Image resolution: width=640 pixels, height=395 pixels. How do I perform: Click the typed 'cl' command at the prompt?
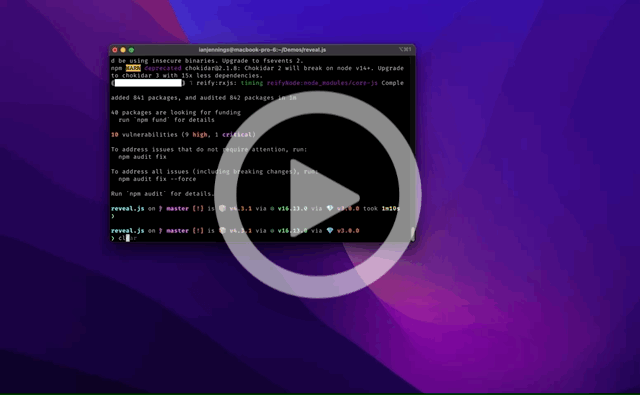[x=122, y=238]
